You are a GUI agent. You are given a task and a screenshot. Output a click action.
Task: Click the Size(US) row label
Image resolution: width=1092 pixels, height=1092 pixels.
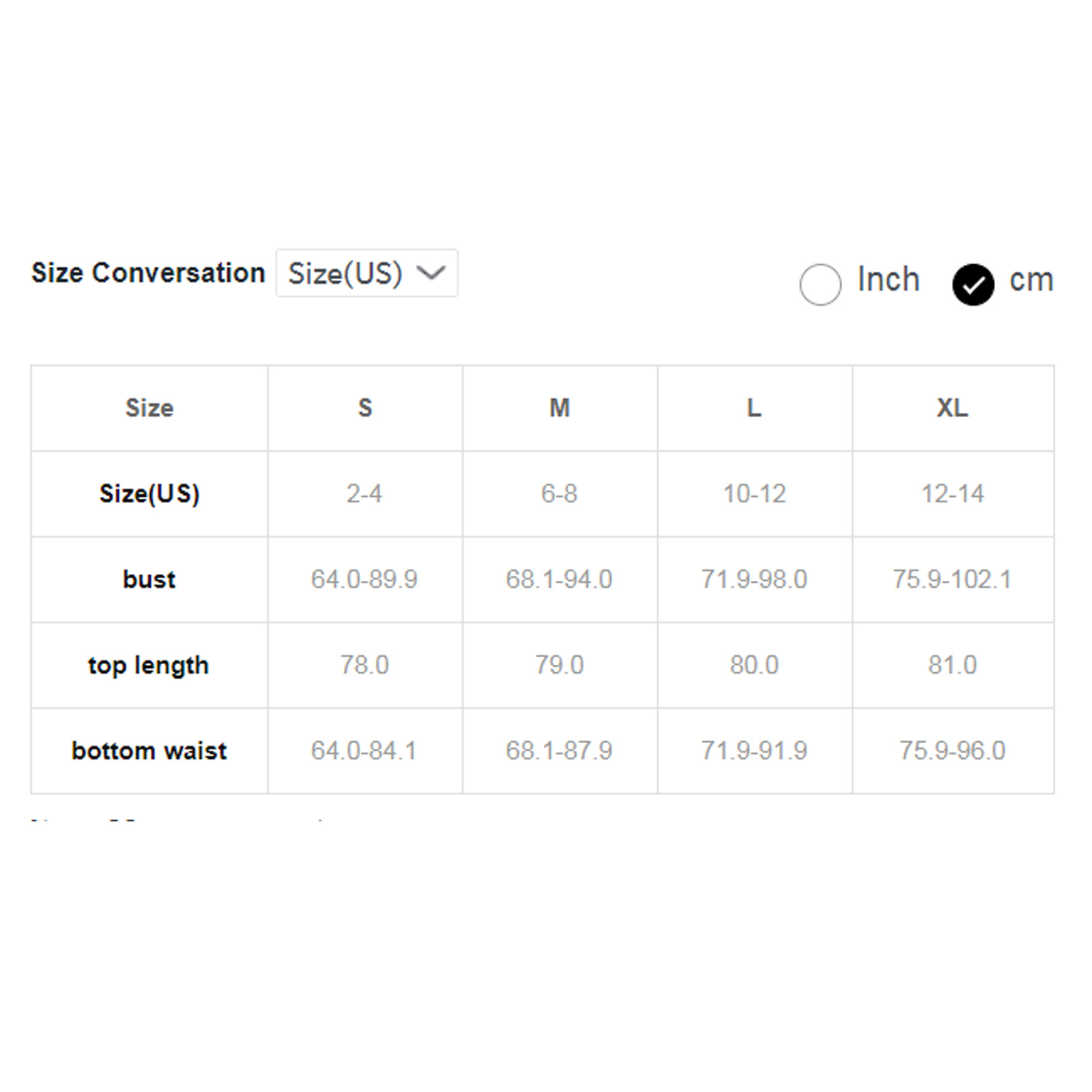point(149,493)
